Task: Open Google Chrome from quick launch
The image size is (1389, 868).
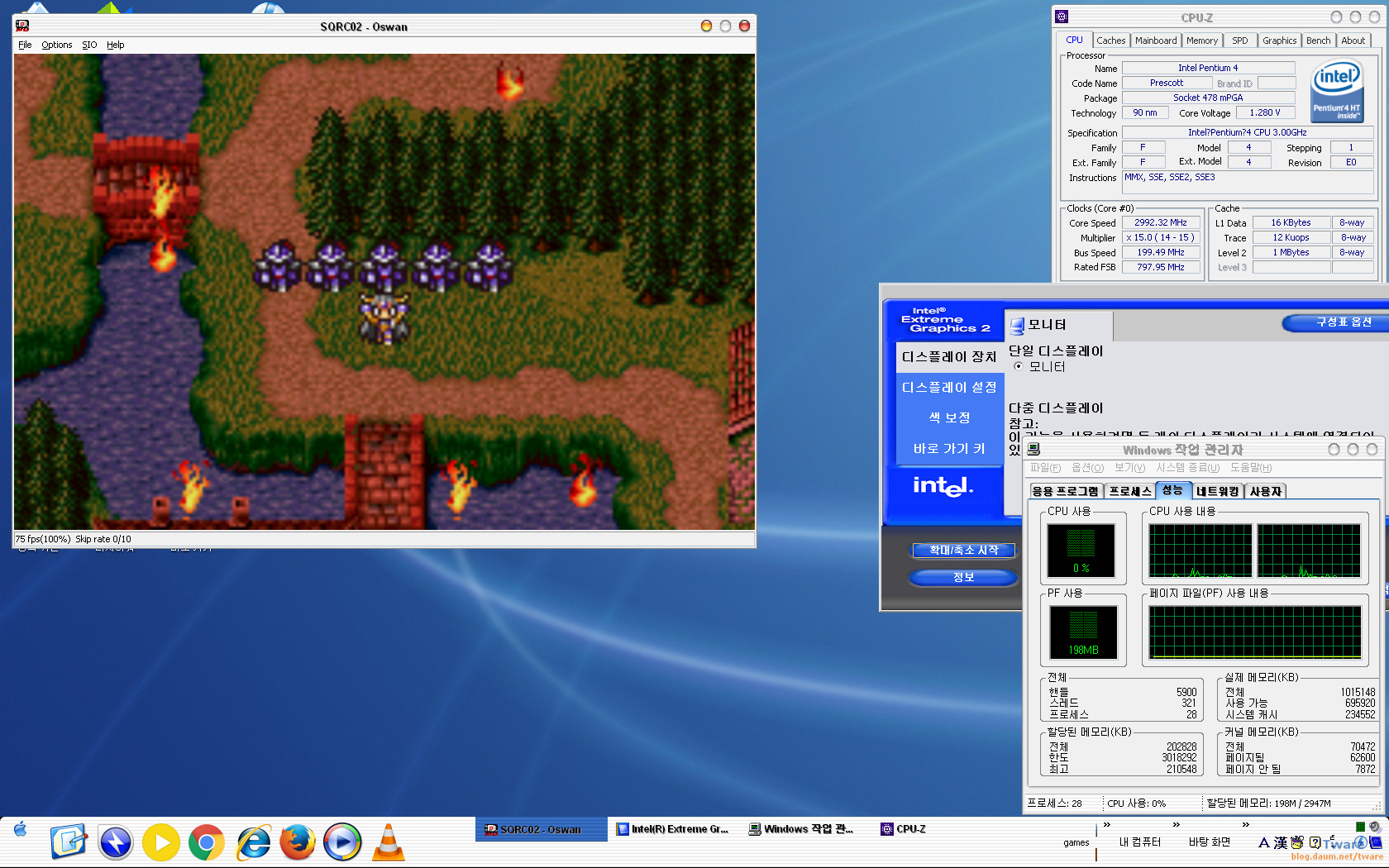Action: 207,842
